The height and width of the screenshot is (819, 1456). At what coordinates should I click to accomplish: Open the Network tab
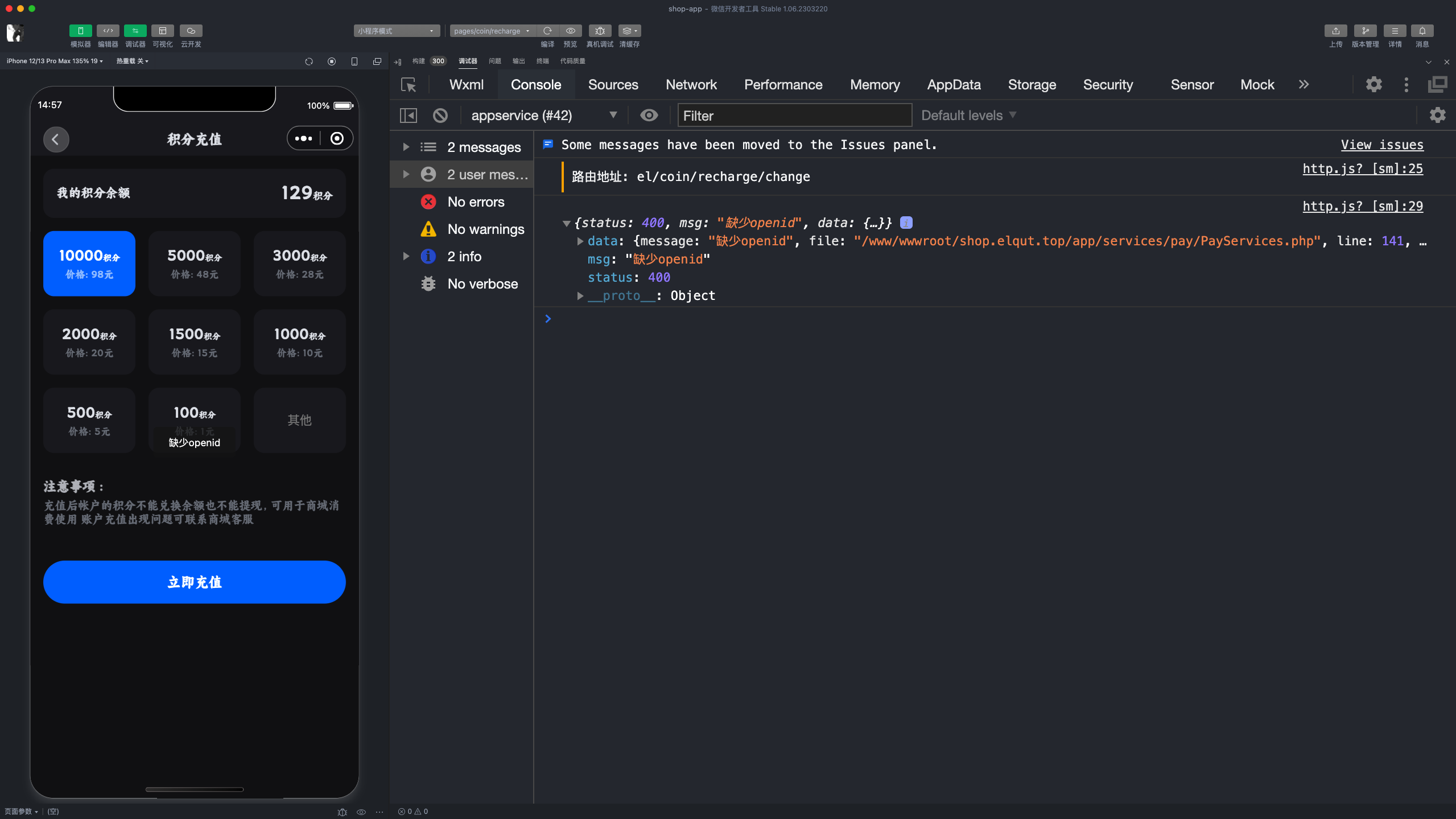coord(691,85)
